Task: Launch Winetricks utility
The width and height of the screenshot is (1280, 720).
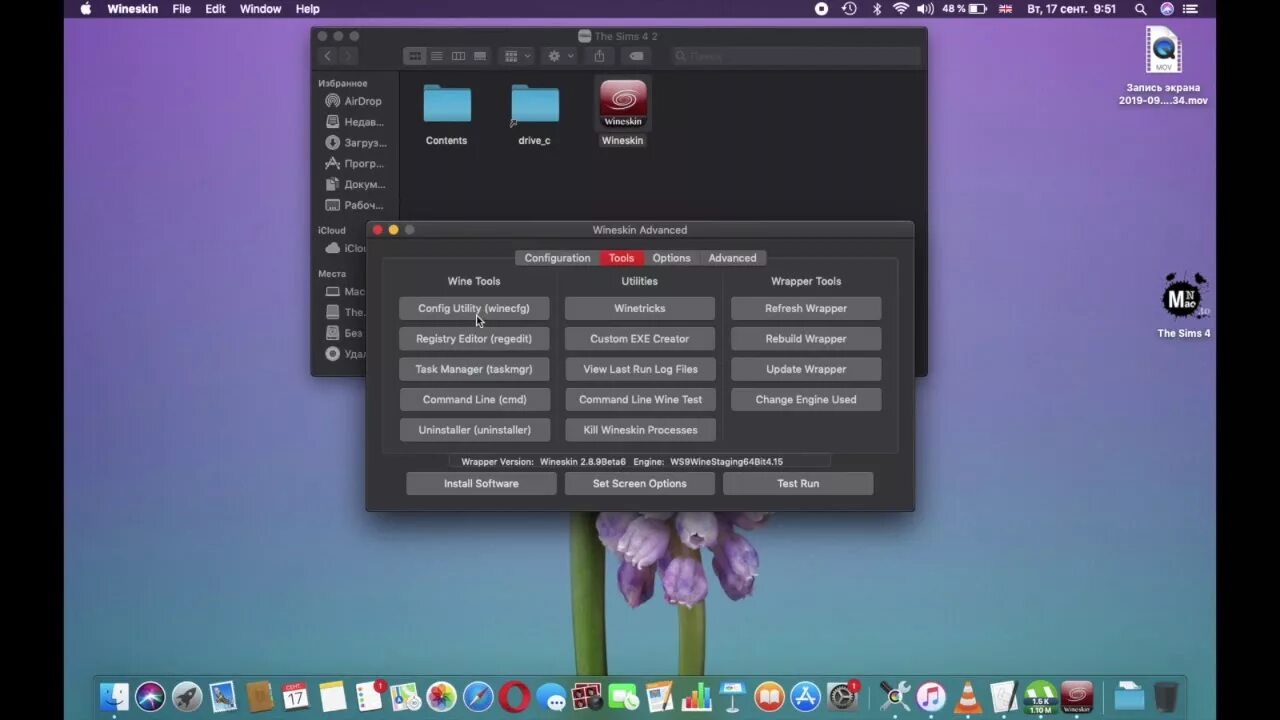Action: [640, 308]
